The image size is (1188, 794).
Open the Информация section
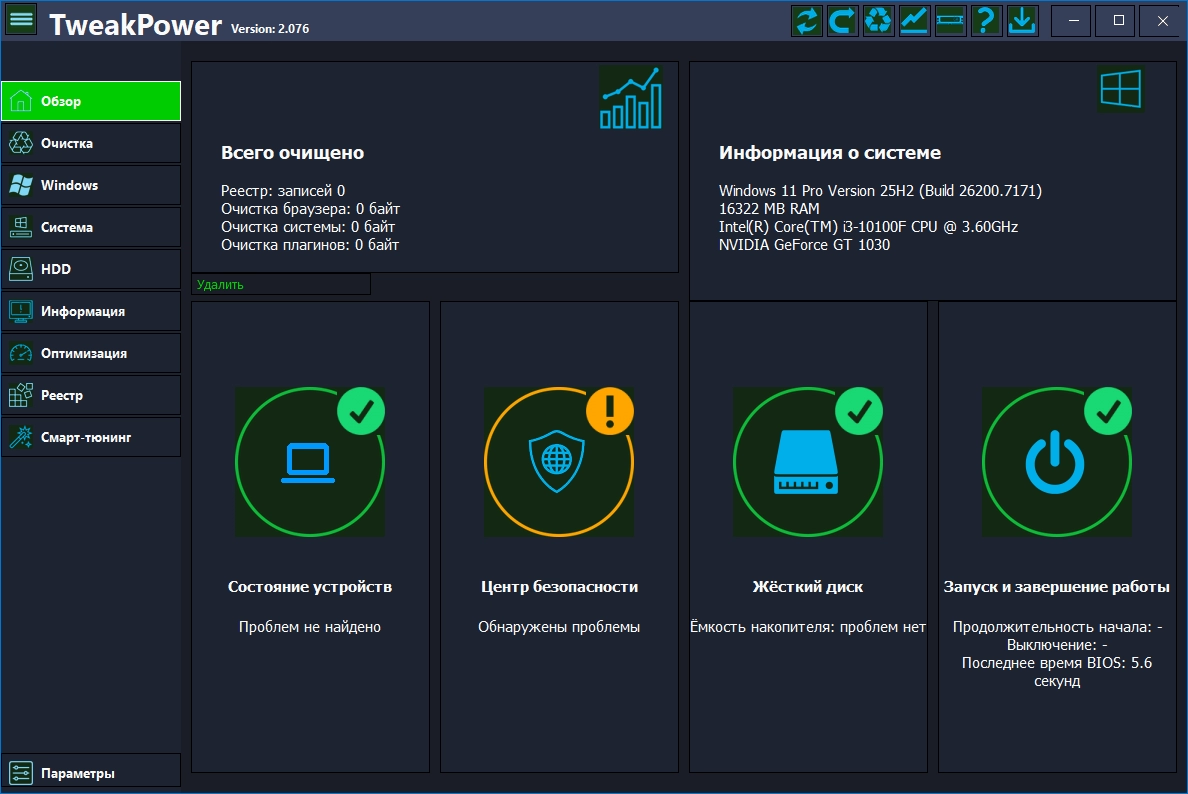(91, 311)
